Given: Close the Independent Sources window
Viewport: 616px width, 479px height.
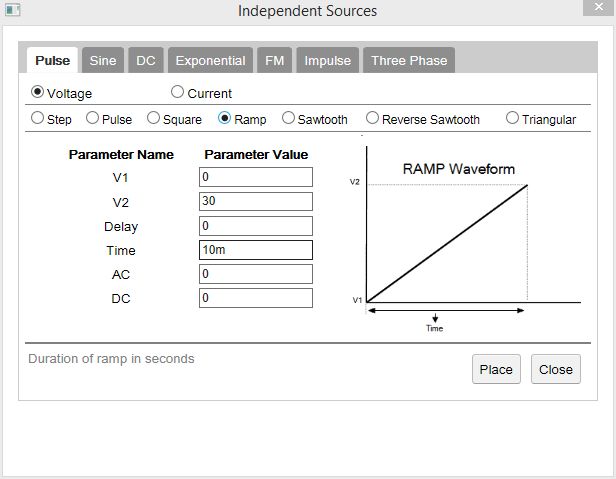Looking at the screenshot, I should (599, 7).
